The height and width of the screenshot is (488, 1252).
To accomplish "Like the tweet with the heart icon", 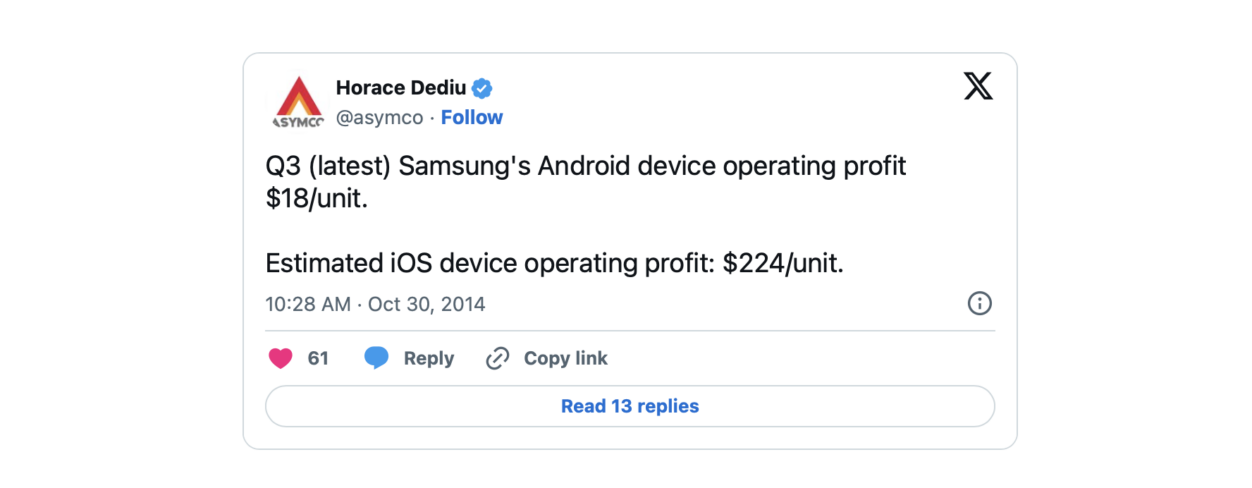I will coord(281,358).
